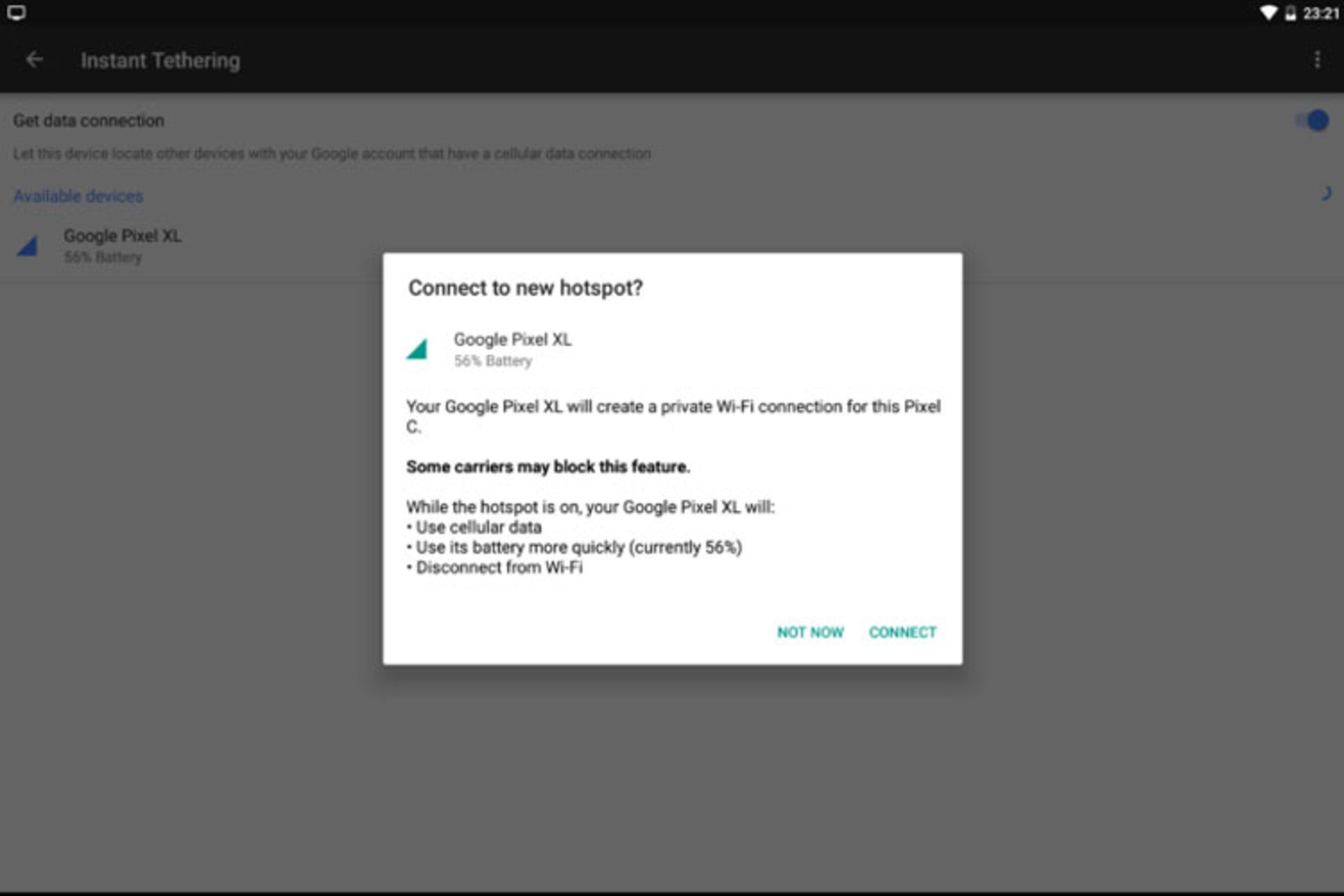Click the Connect to new hotspot heading
The height and width of the screenshot is (896, 1344).
point(525,288)
